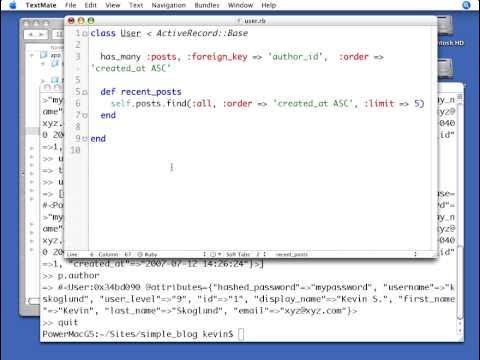Toggle the fold marker beside line 9 end
This screenshot has width=480, height=360.
[85, 139]
